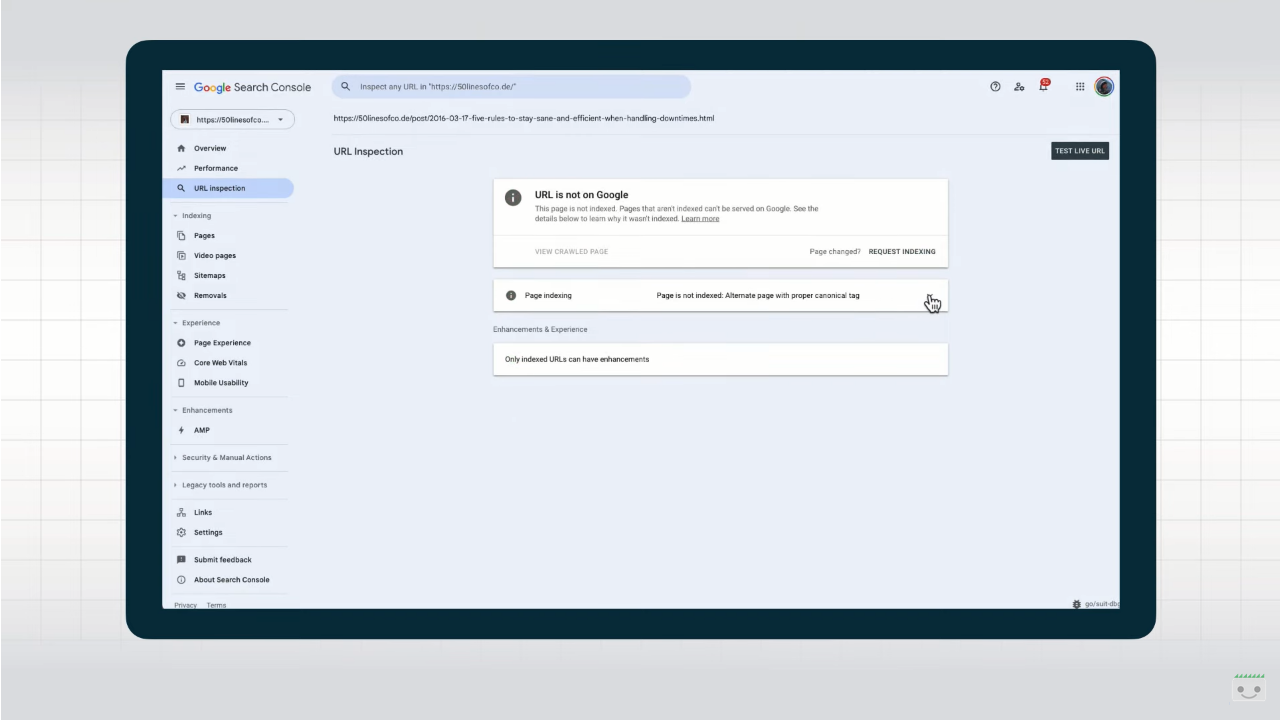Open the Learn more link
Viewport: 1280px width, 720px height.
pos(700,218)
